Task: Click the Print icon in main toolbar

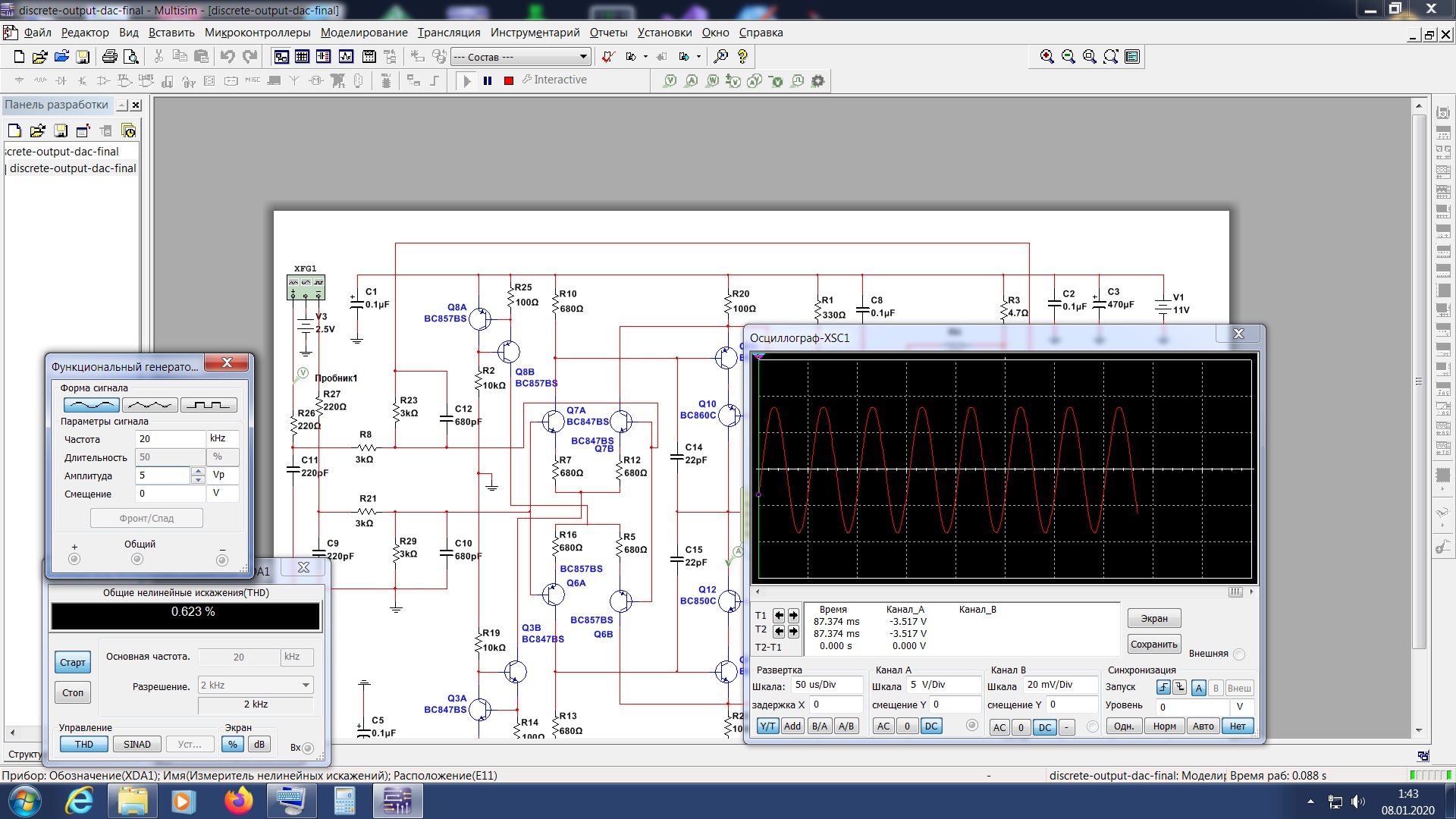Action: coord(109,57)
